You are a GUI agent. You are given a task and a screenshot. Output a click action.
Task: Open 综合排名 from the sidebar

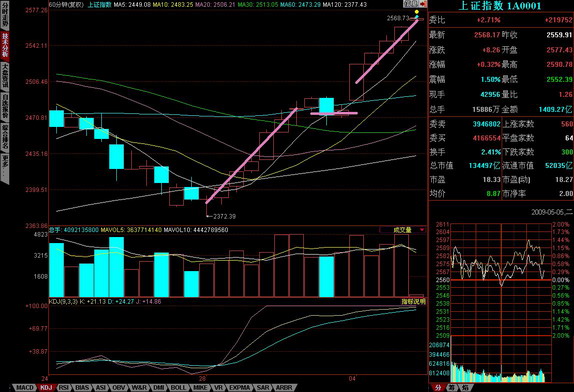5,137
